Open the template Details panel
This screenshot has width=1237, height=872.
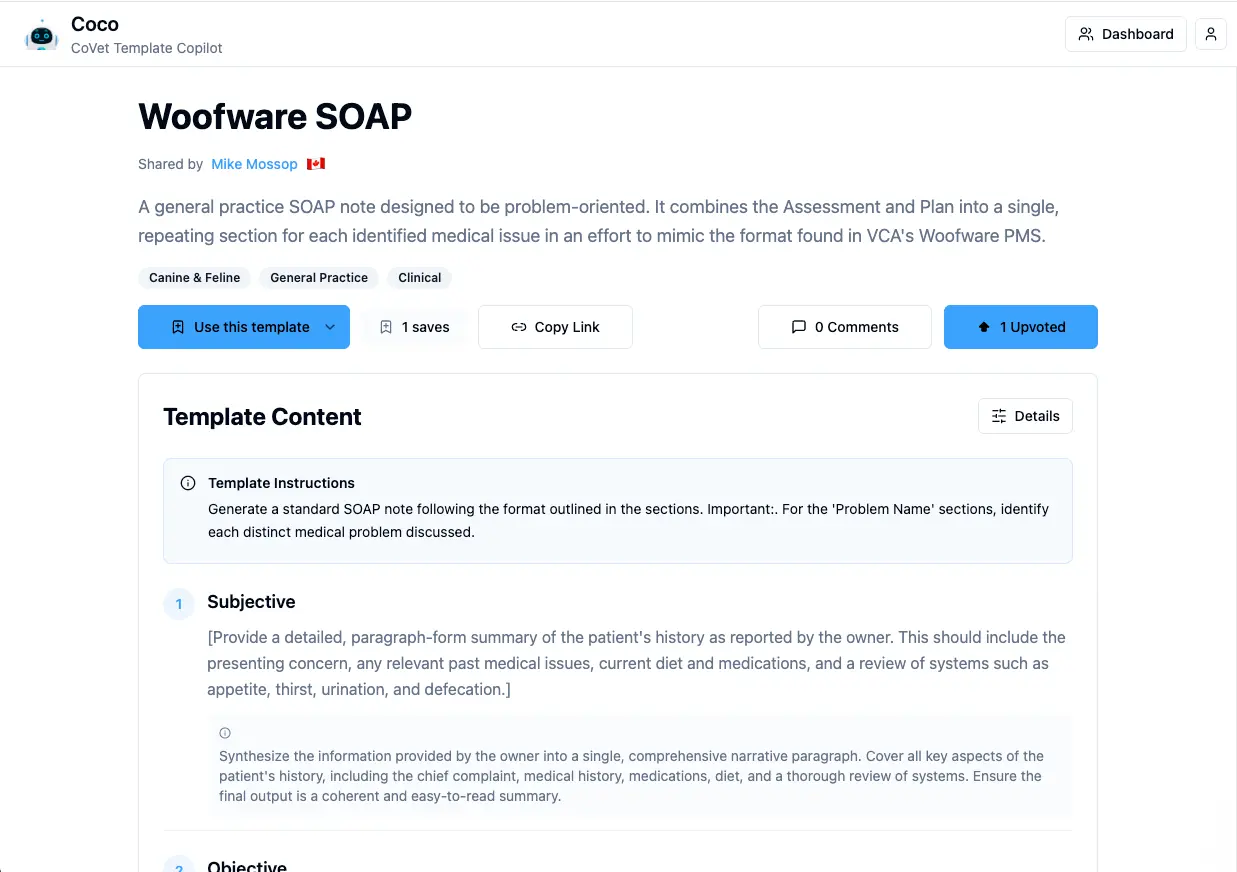click(1025, 416)
